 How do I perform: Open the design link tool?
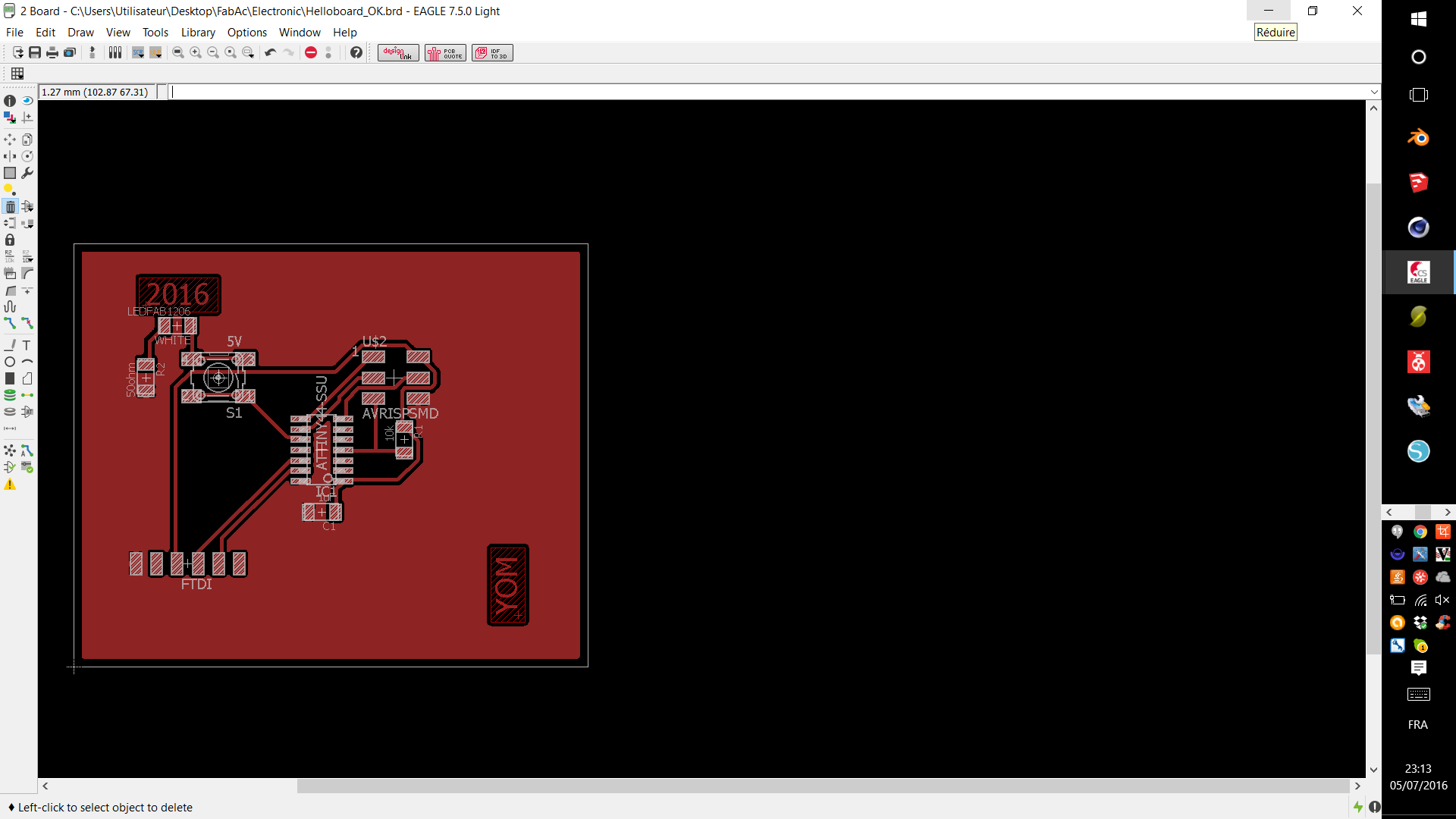[398, 52]
